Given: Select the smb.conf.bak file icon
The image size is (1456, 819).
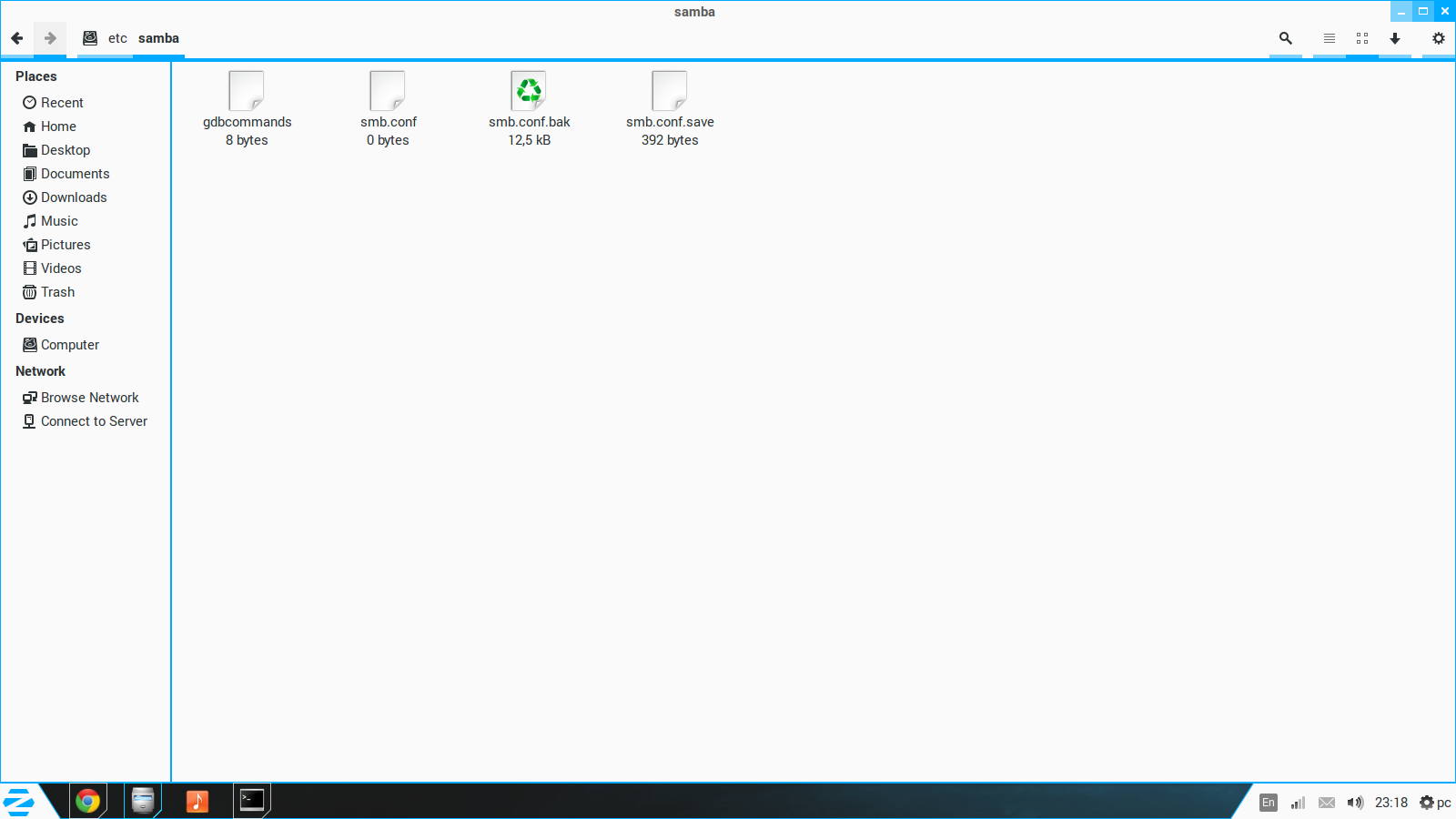Looking at the screenshot, I should [529, 91].
